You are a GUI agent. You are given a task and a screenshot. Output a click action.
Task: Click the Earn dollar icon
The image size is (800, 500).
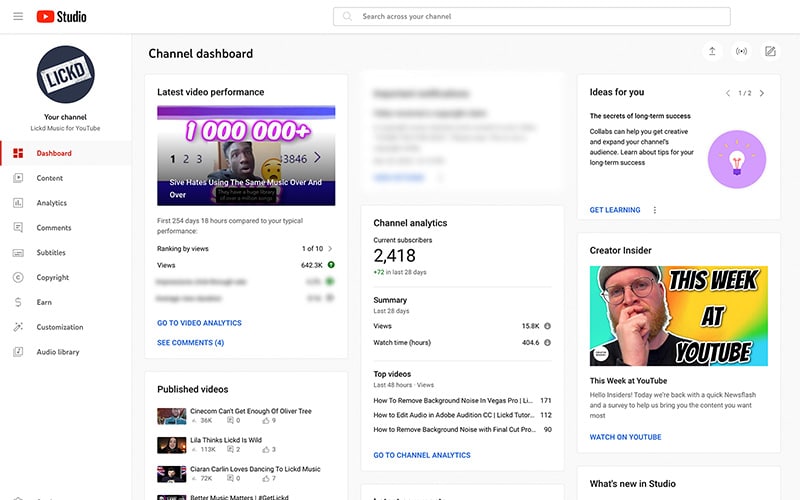pos(18,302)
